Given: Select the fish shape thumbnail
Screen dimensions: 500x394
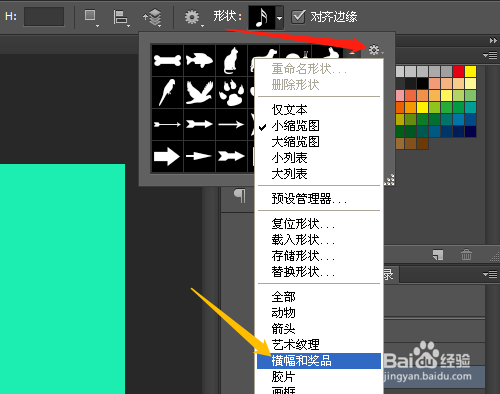Looking at the screenshot, I should pyautogui.click(x=199, y=60).
